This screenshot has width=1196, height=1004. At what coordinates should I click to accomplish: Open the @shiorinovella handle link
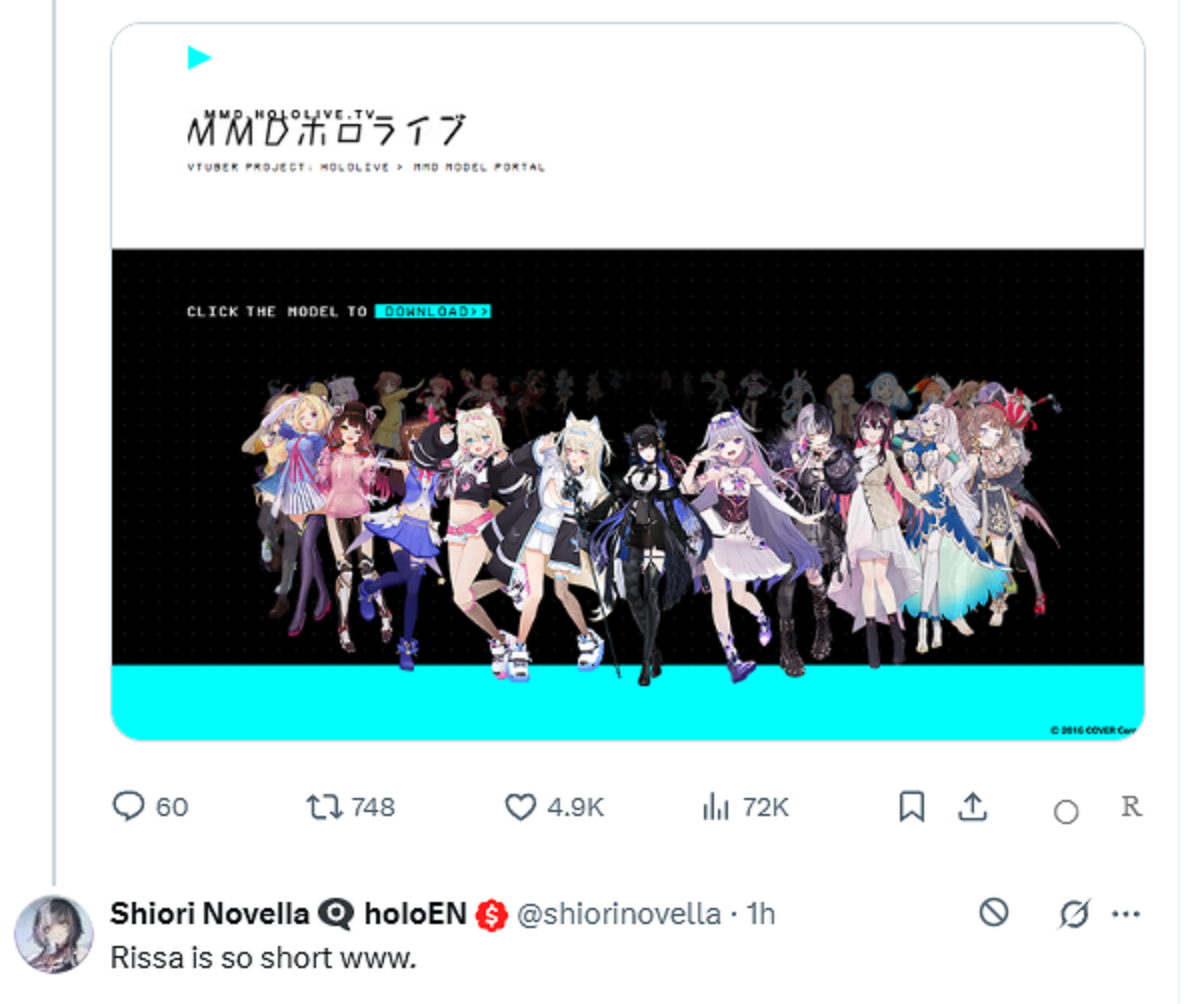coord(619,913)
